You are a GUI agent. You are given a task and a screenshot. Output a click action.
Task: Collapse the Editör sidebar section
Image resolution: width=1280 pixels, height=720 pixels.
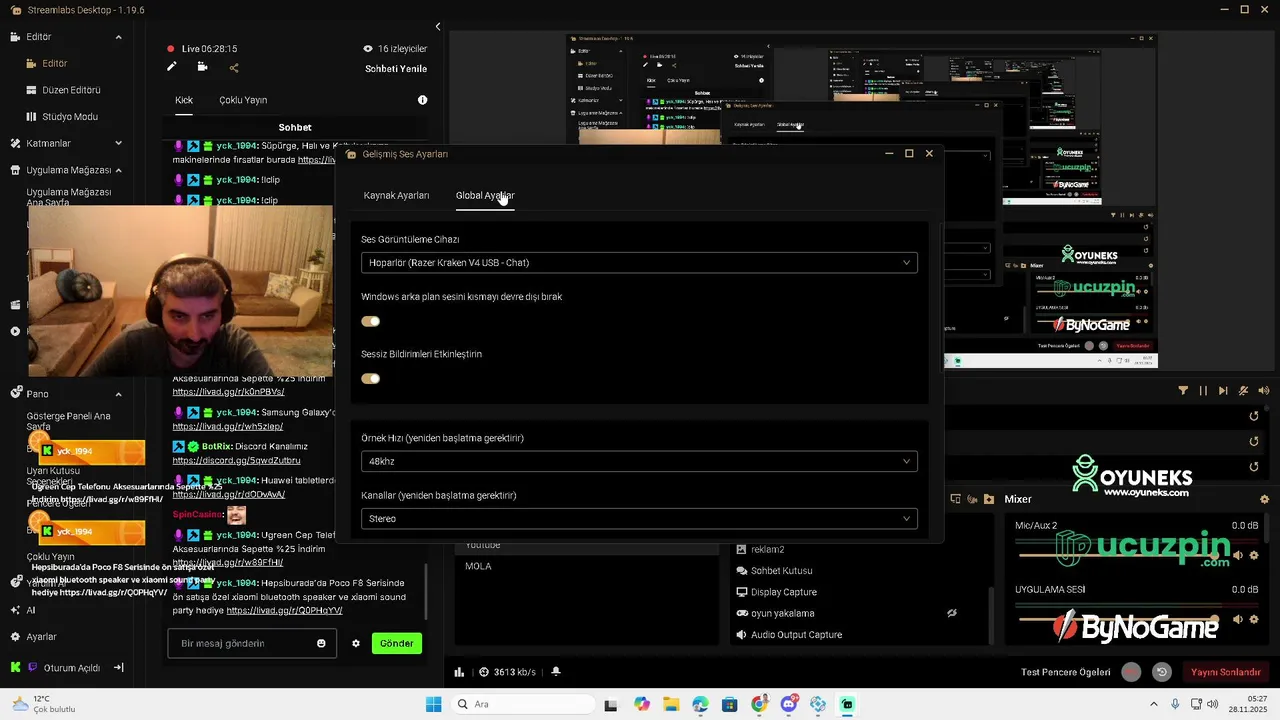tap(118, 37)
